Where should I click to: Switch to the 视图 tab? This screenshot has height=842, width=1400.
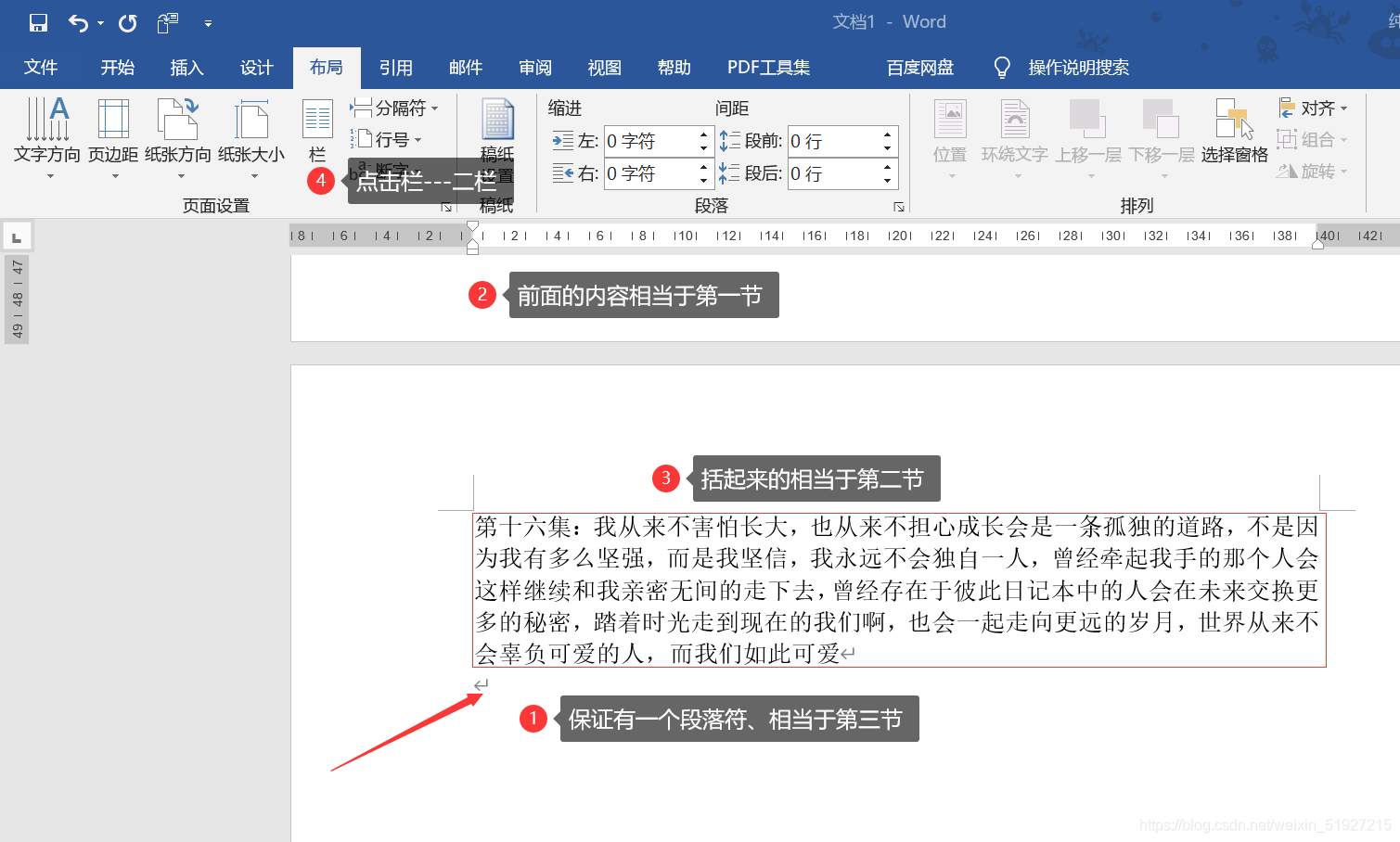pos(605,67)
